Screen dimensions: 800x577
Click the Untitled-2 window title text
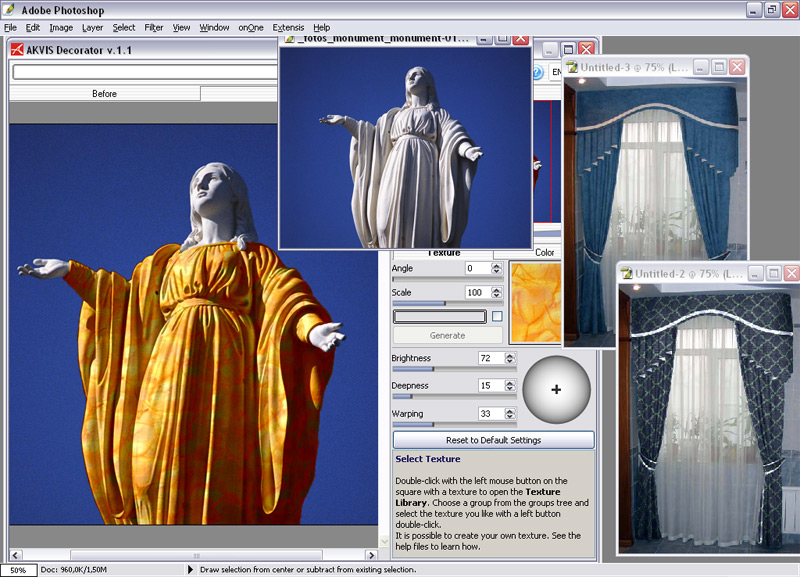click(689, 273)
